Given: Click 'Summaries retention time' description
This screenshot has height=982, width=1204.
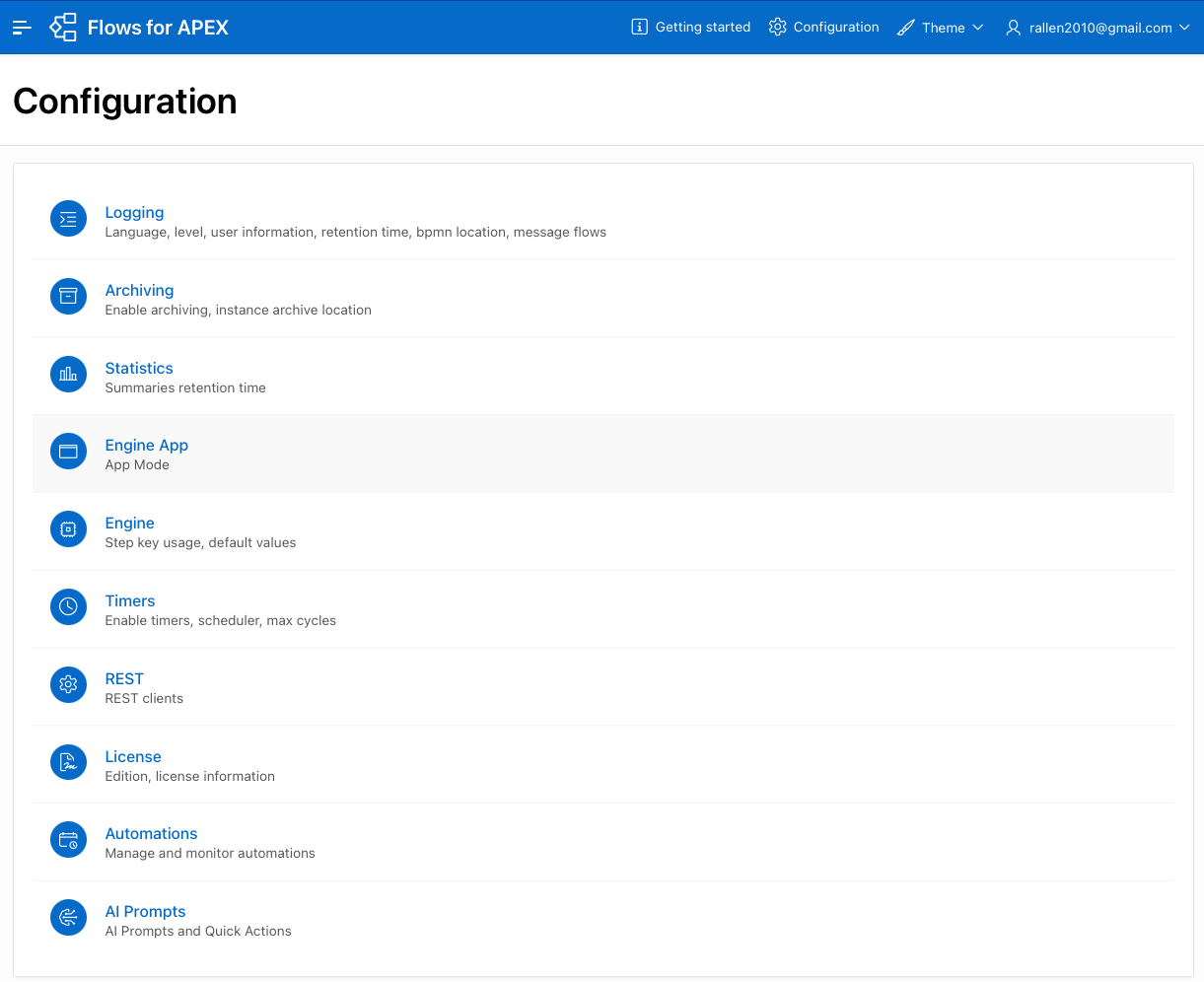Looking at the screenshot, I should [185, 388].
